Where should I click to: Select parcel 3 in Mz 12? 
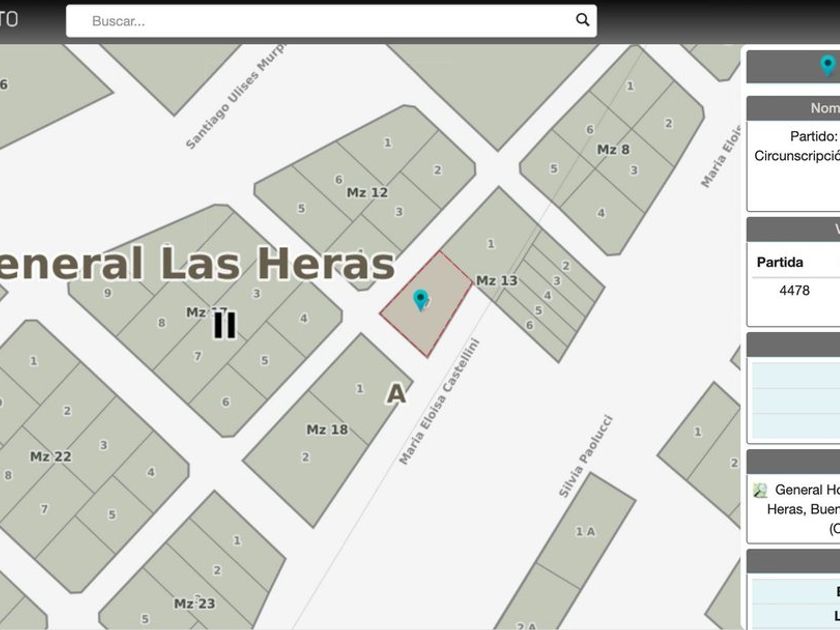pos(399,212)
